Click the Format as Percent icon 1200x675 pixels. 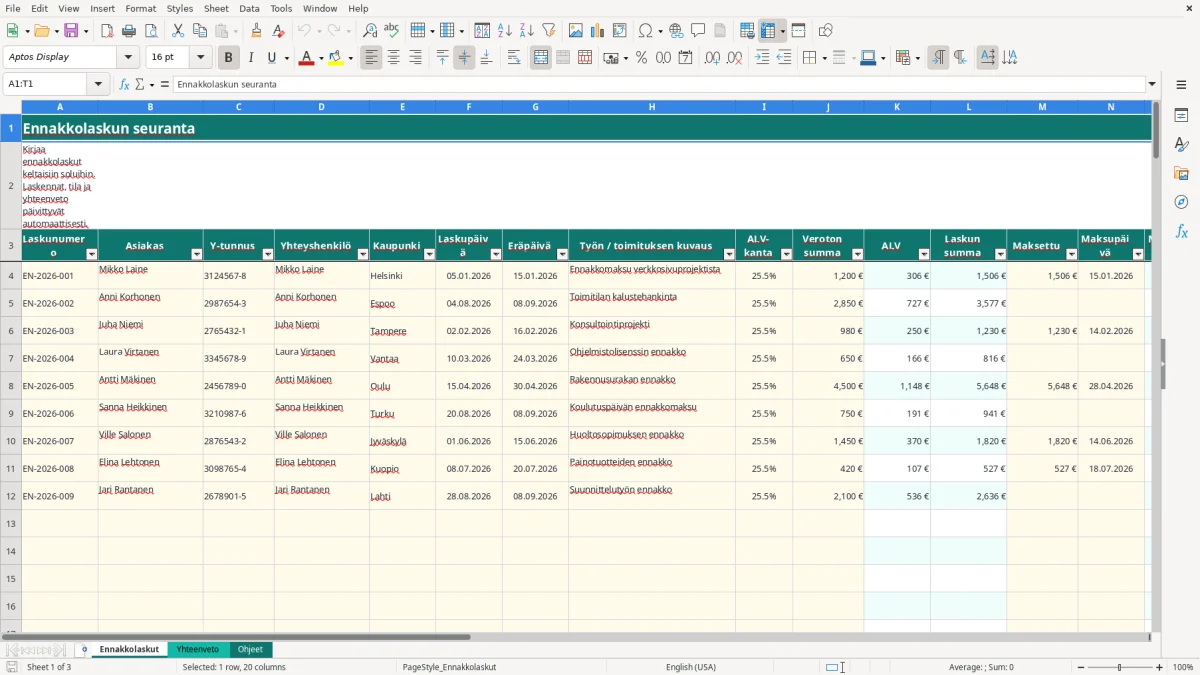[641, 58]
